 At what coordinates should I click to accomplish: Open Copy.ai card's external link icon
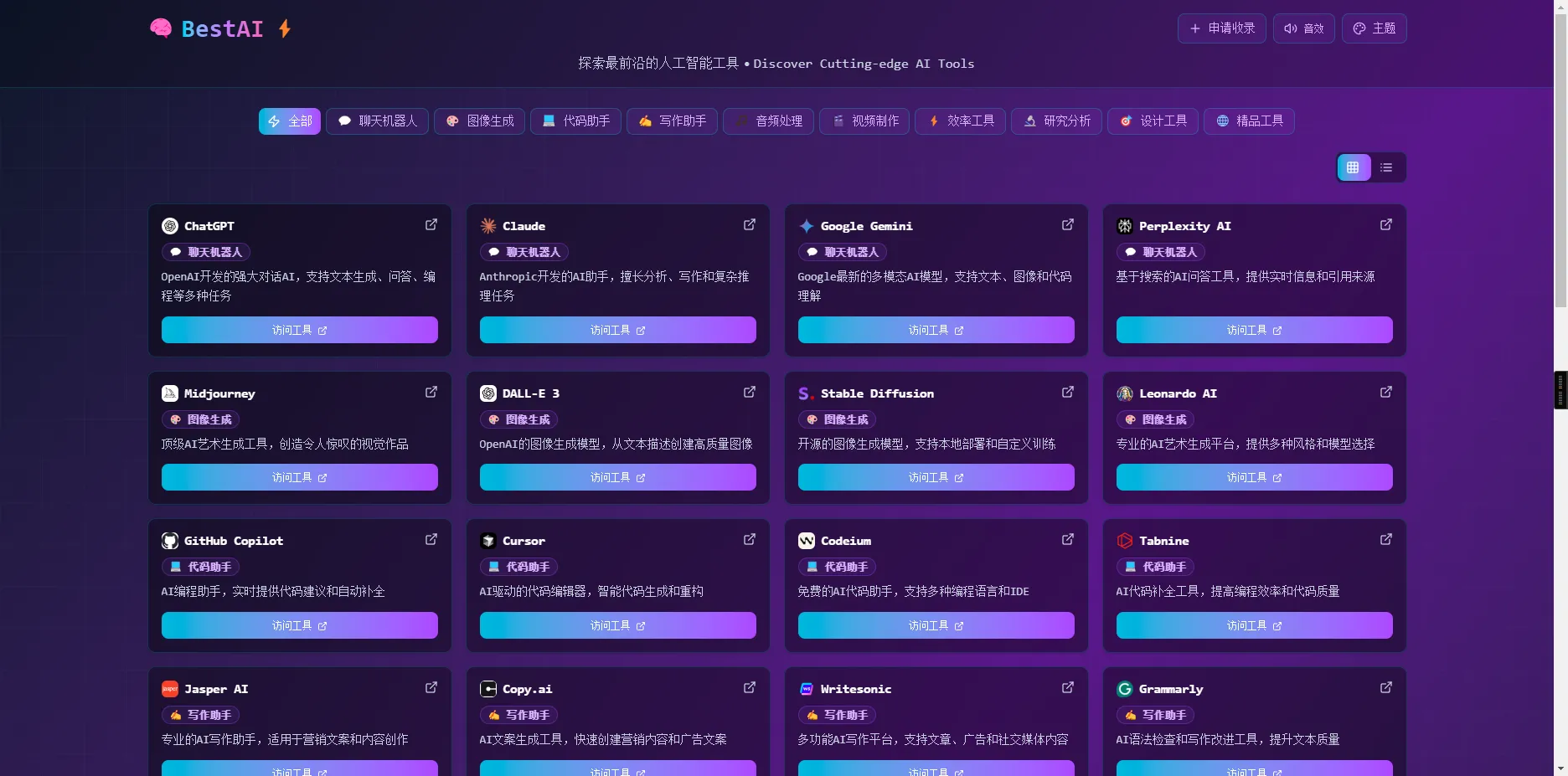(750, 687)
